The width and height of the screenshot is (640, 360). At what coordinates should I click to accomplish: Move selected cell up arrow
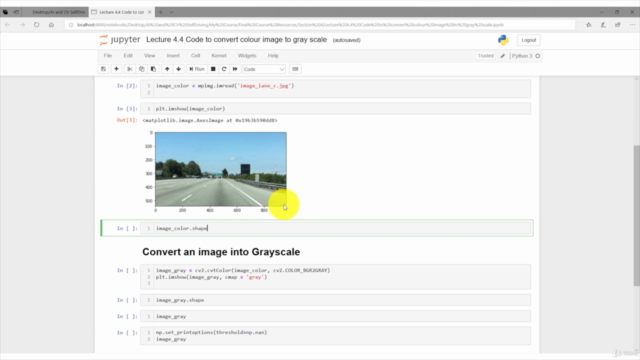(167, 69)
